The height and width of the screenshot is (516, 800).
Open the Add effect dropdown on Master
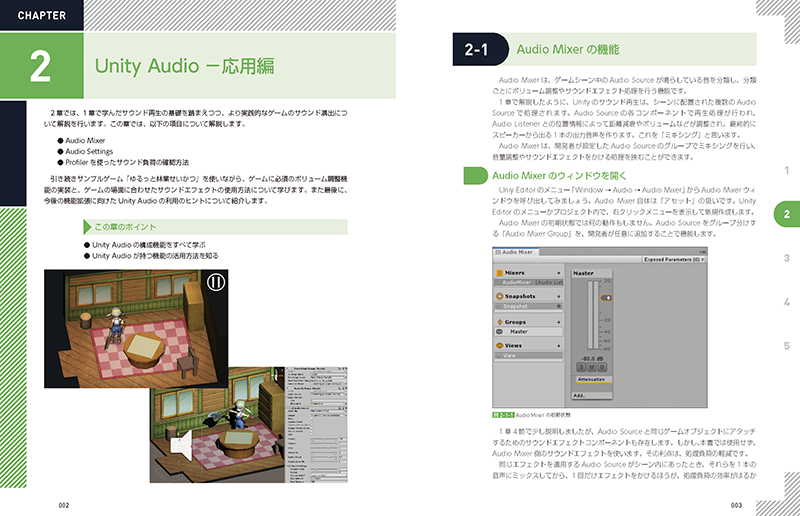pos(580,395)
